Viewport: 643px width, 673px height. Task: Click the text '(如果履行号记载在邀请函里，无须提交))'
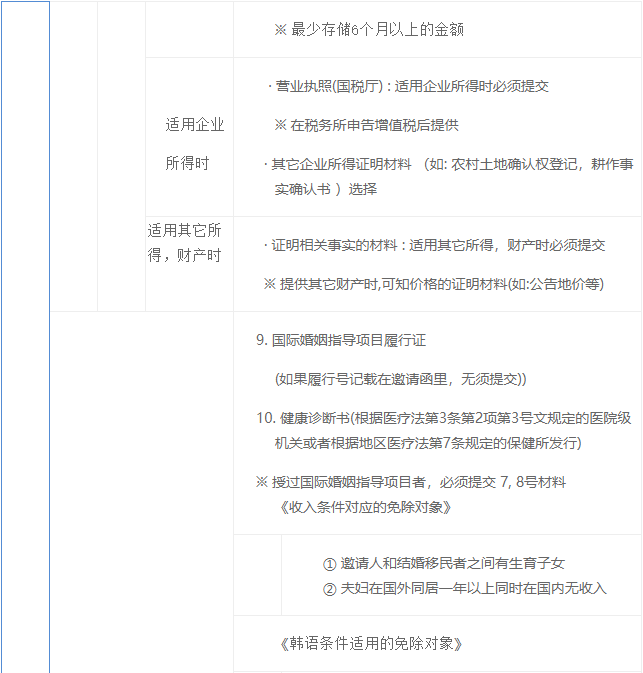tap(400, 379)
